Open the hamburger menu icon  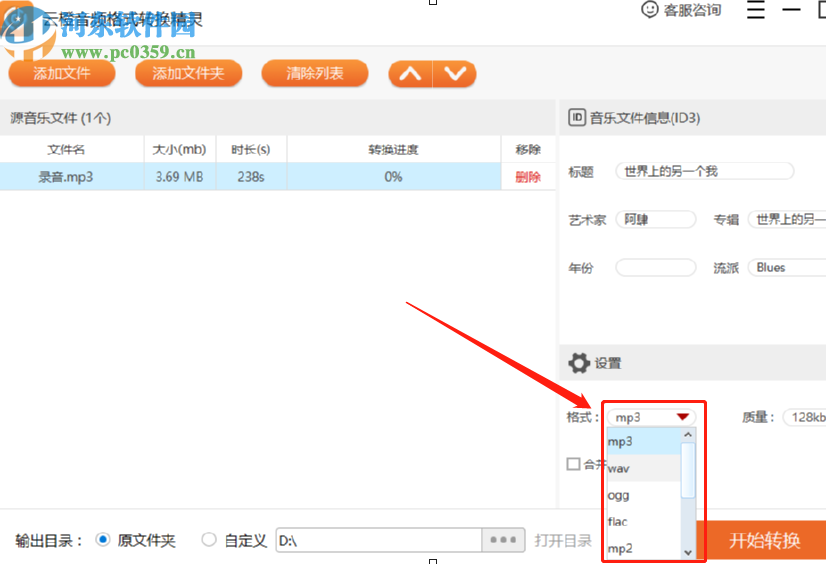pyautogui.click(x=755, y=9)
